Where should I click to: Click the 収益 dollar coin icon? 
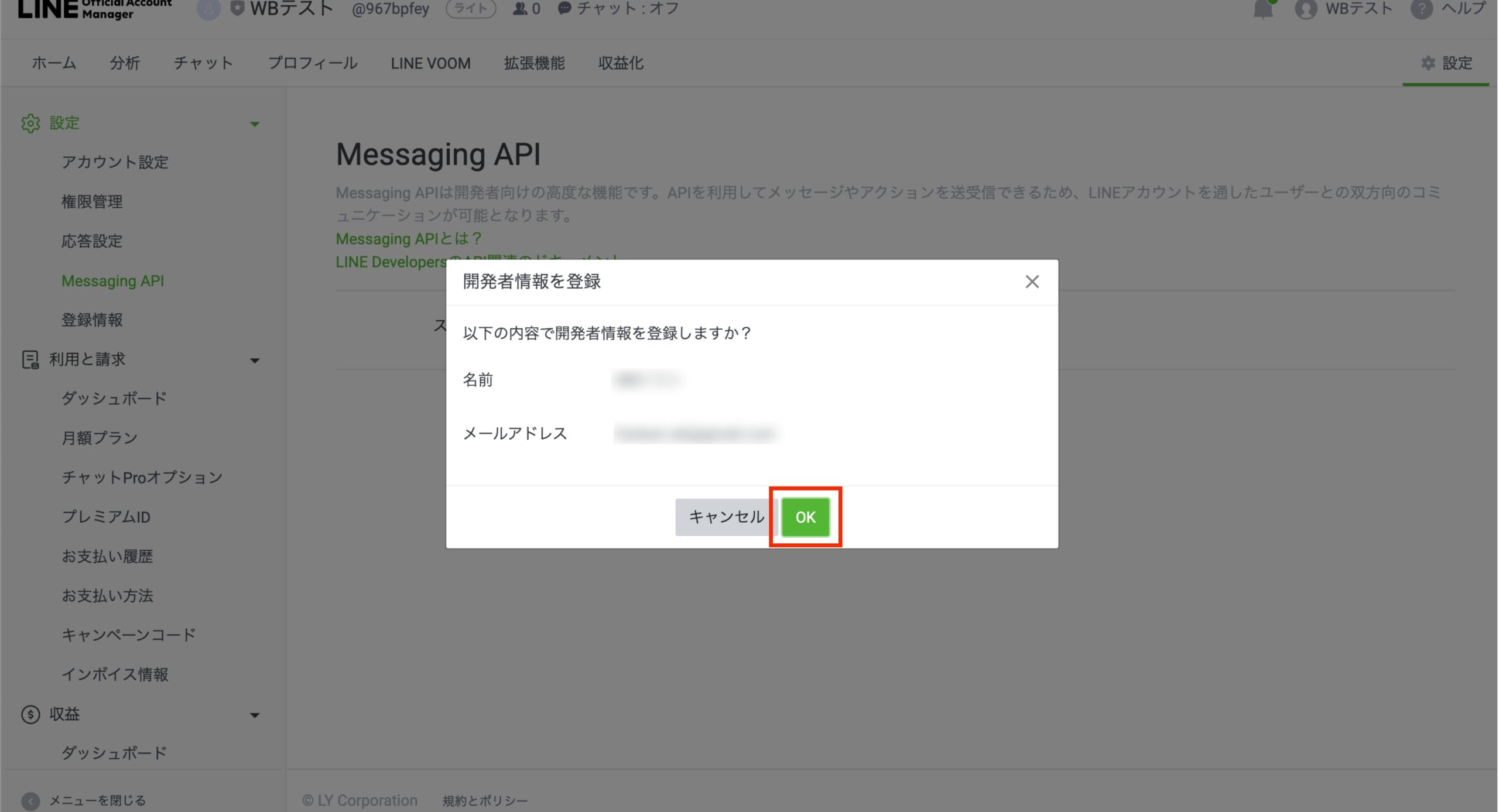click(x=30, y=714)
